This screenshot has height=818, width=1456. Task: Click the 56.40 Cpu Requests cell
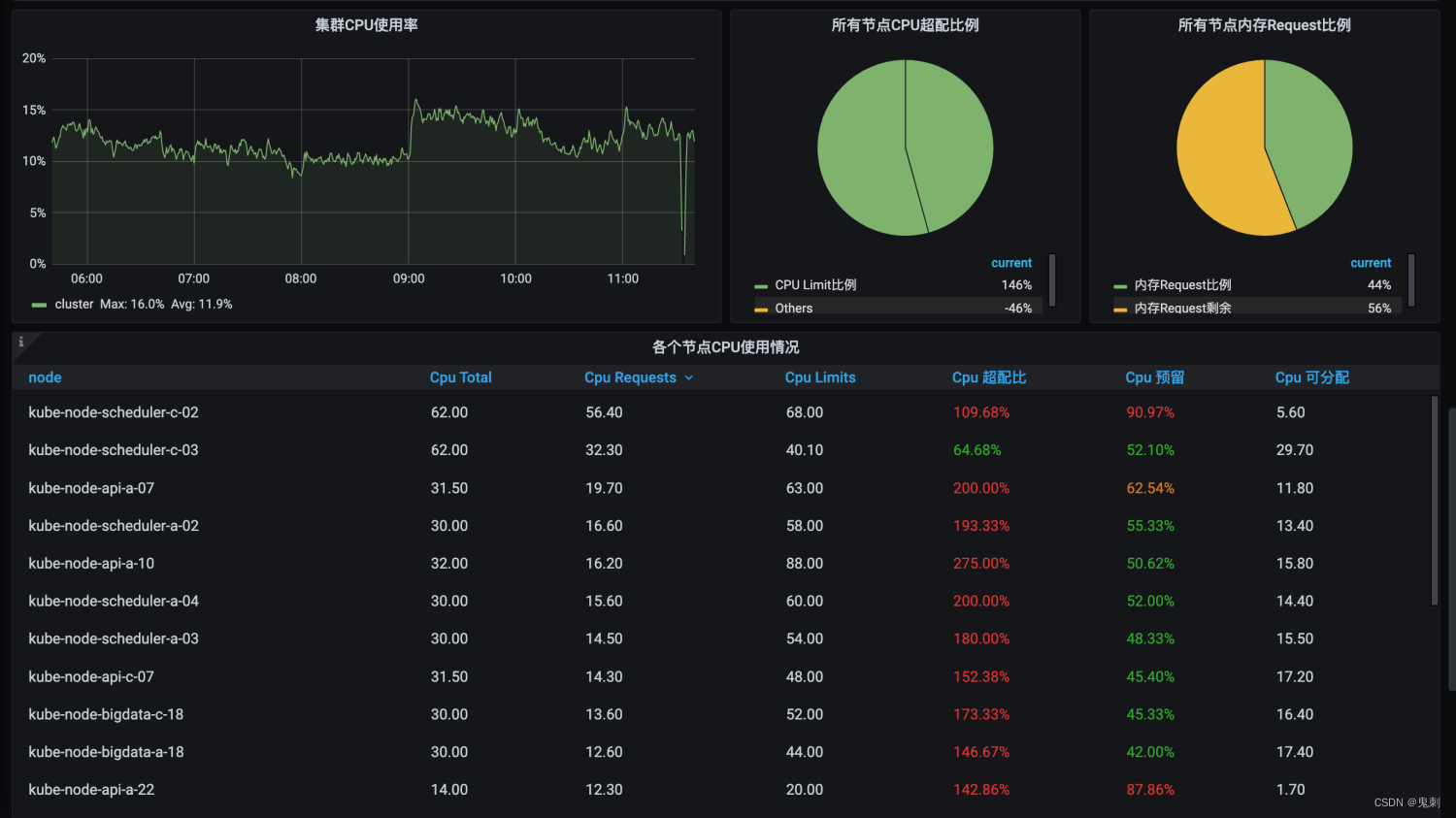click(x=604, y=412)
